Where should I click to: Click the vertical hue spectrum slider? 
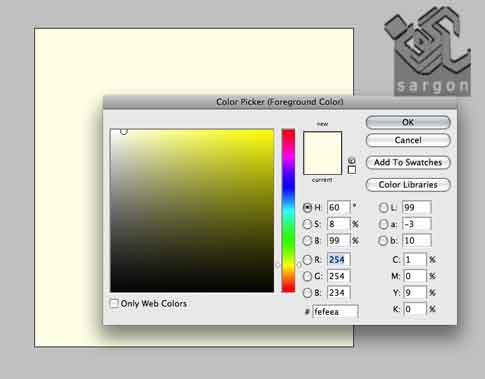288,210
